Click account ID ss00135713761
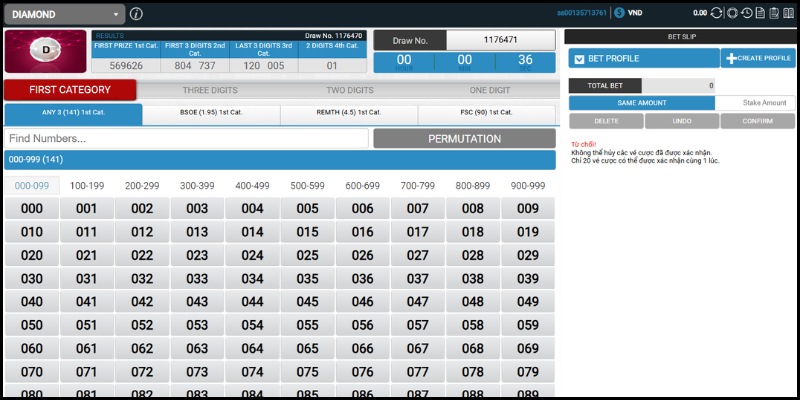This screenshot has width=800, height=400. [582, 13]
